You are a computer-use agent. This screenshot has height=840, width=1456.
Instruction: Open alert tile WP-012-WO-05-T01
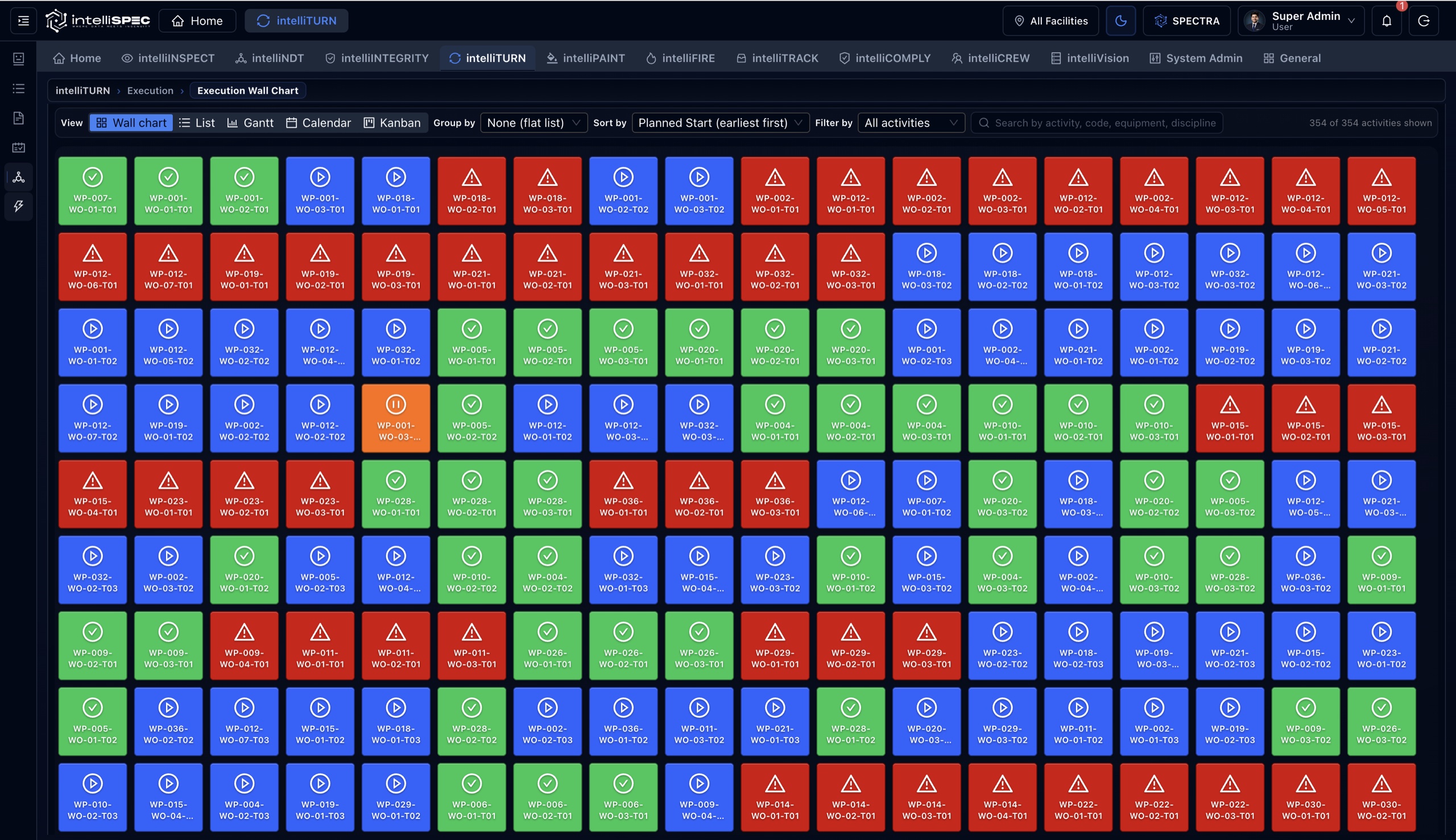coord(1381,191)
